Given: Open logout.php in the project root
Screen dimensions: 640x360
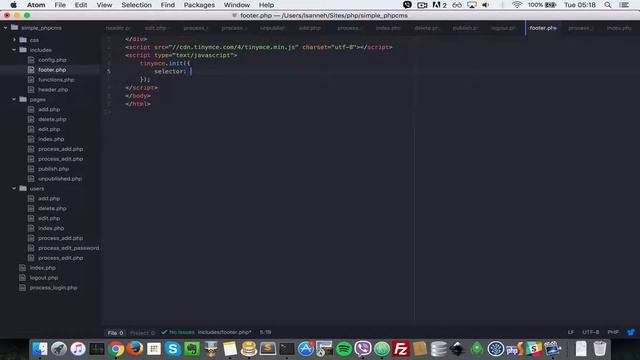Looking at the screenshot, I should pos(44,278).
